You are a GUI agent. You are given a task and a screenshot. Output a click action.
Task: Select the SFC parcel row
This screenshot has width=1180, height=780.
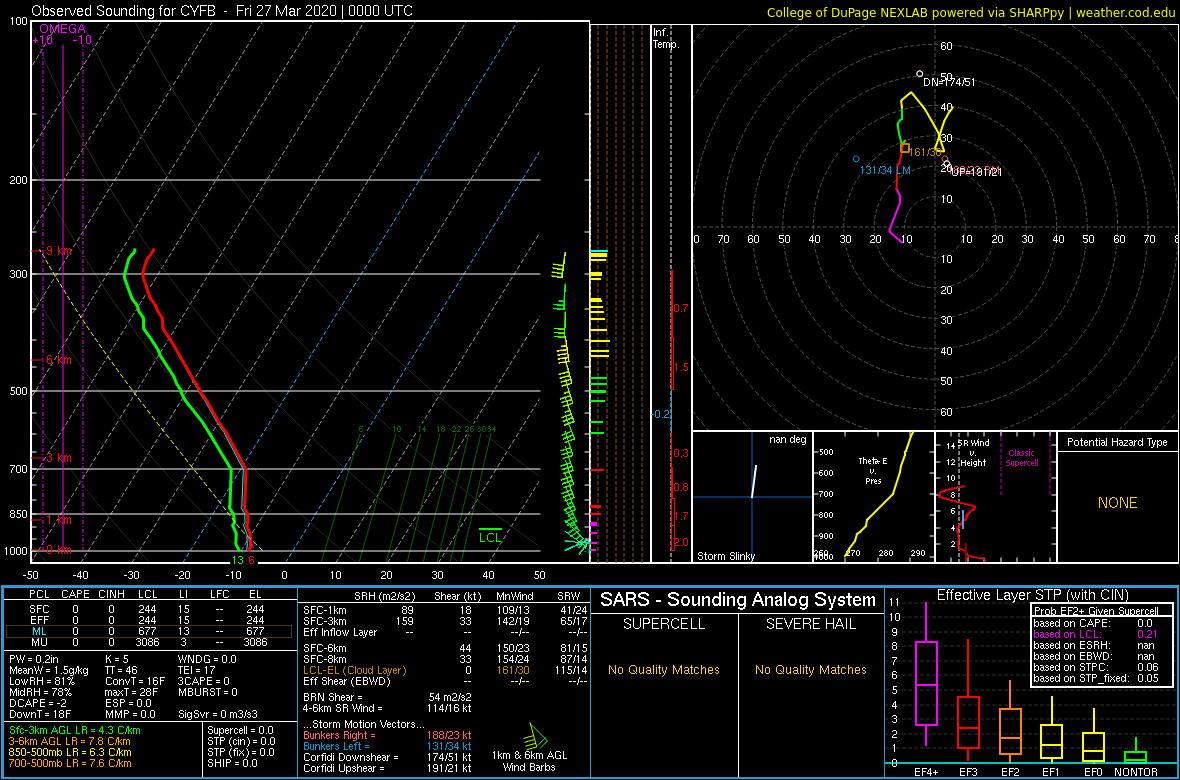149,608
